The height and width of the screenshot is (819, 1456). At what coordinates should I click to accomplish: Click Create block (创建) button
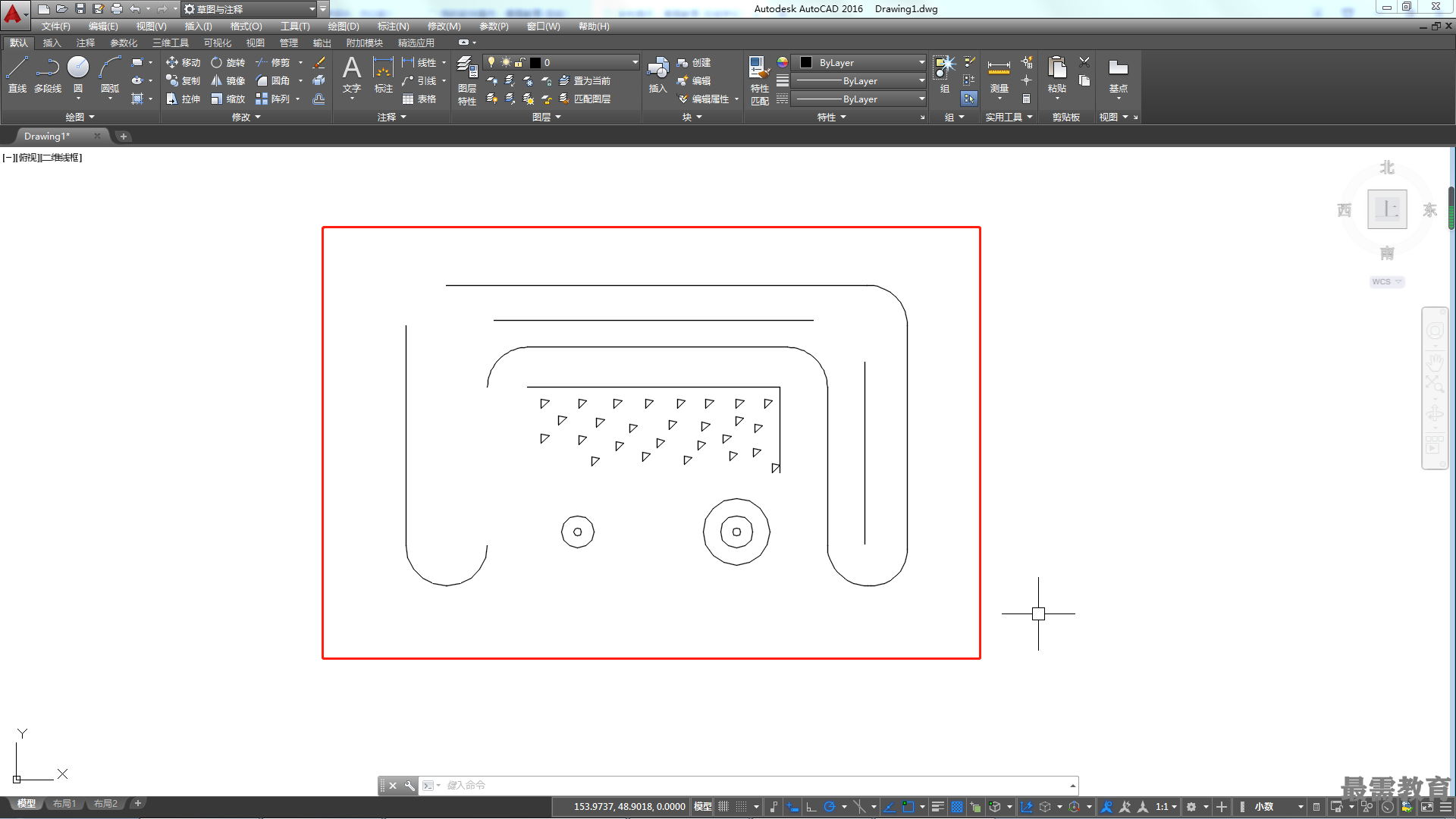[x=694, y=62]
